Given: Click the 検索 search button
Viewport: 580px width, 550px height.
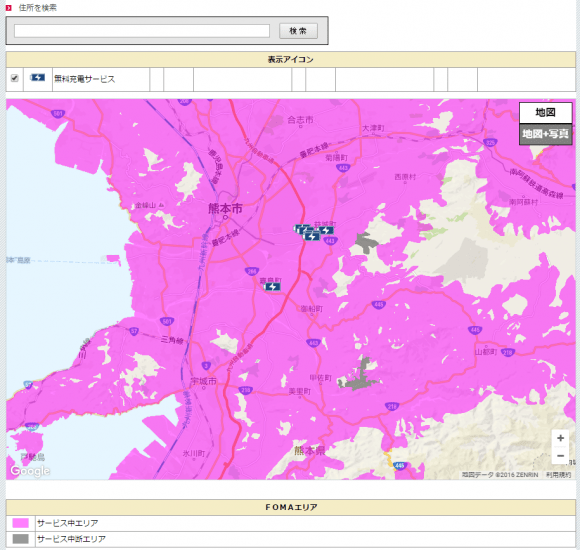Looking at the screenshot, I should point(298,31).
